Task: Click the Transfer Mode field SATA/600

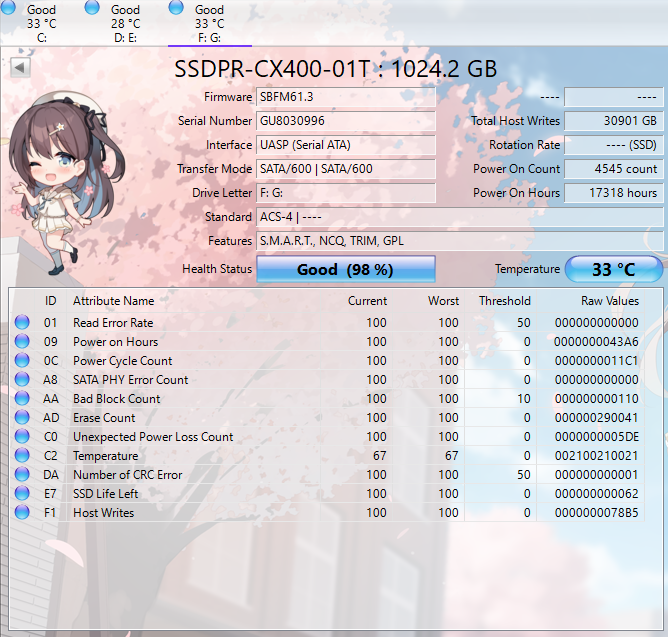Action: click(346, 169)
